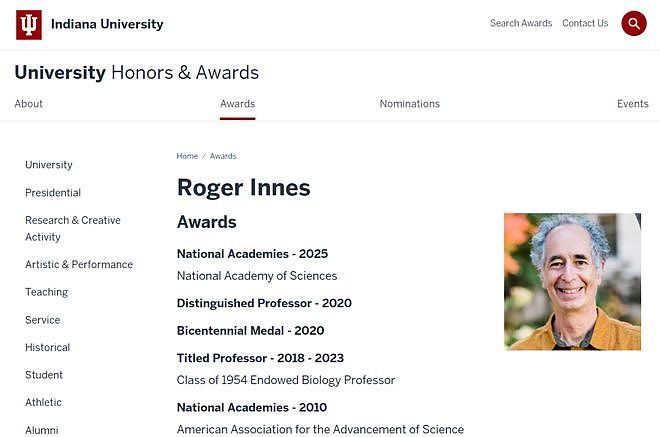
Task: Open Research & Creative Activity category
Action: pos(73,229)
